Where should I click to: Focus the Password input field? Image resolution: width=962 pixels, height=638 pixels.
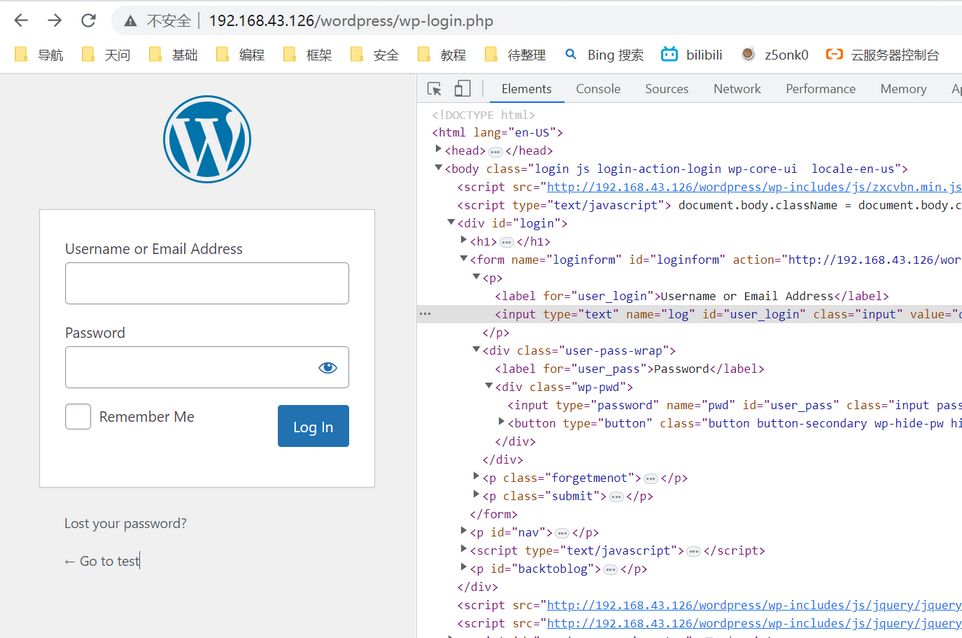click(207, 367)
